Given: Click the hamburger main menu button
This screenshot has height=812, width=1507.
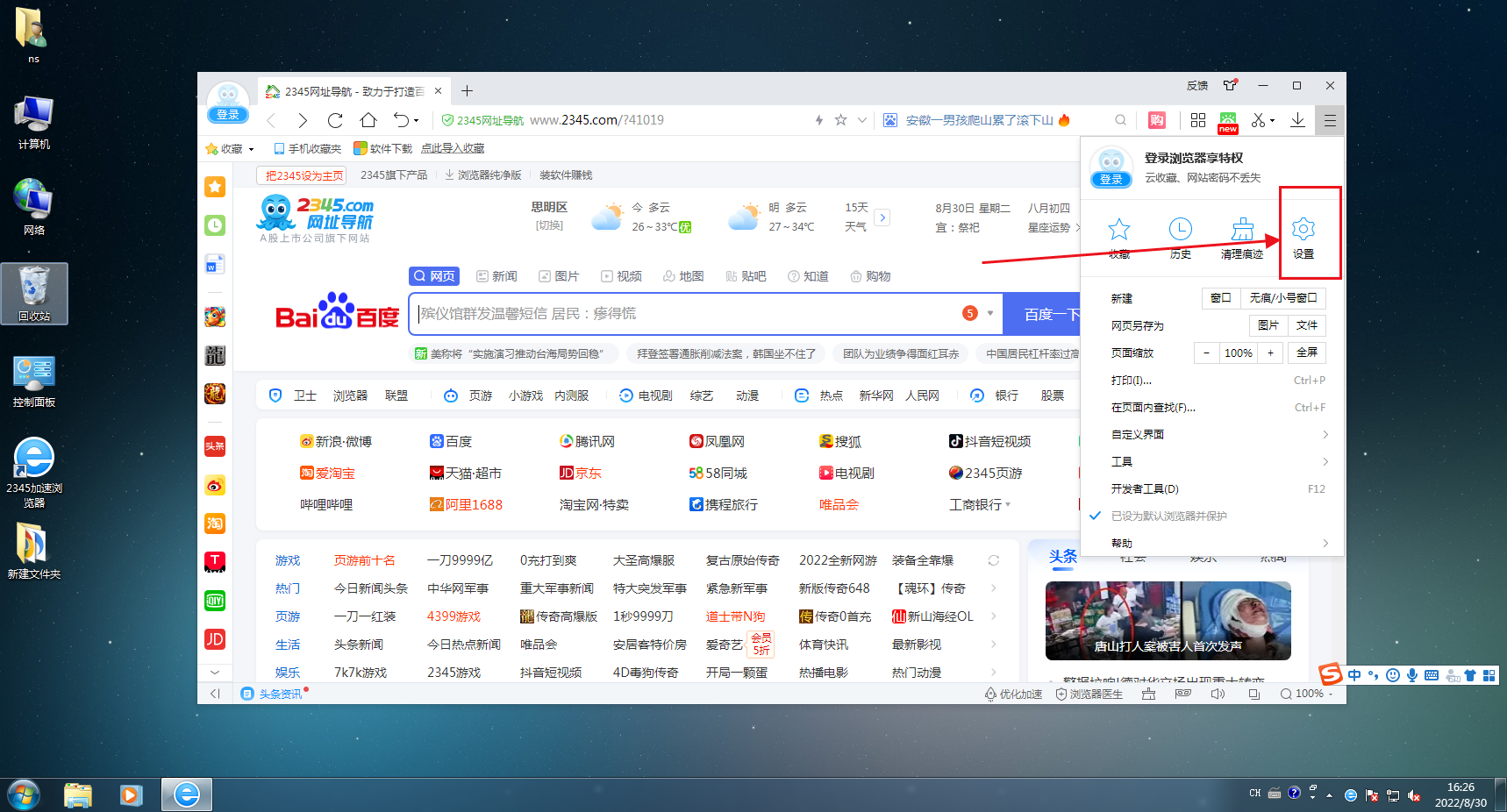Looking at the screenshot, I should tap(1330, 120).
